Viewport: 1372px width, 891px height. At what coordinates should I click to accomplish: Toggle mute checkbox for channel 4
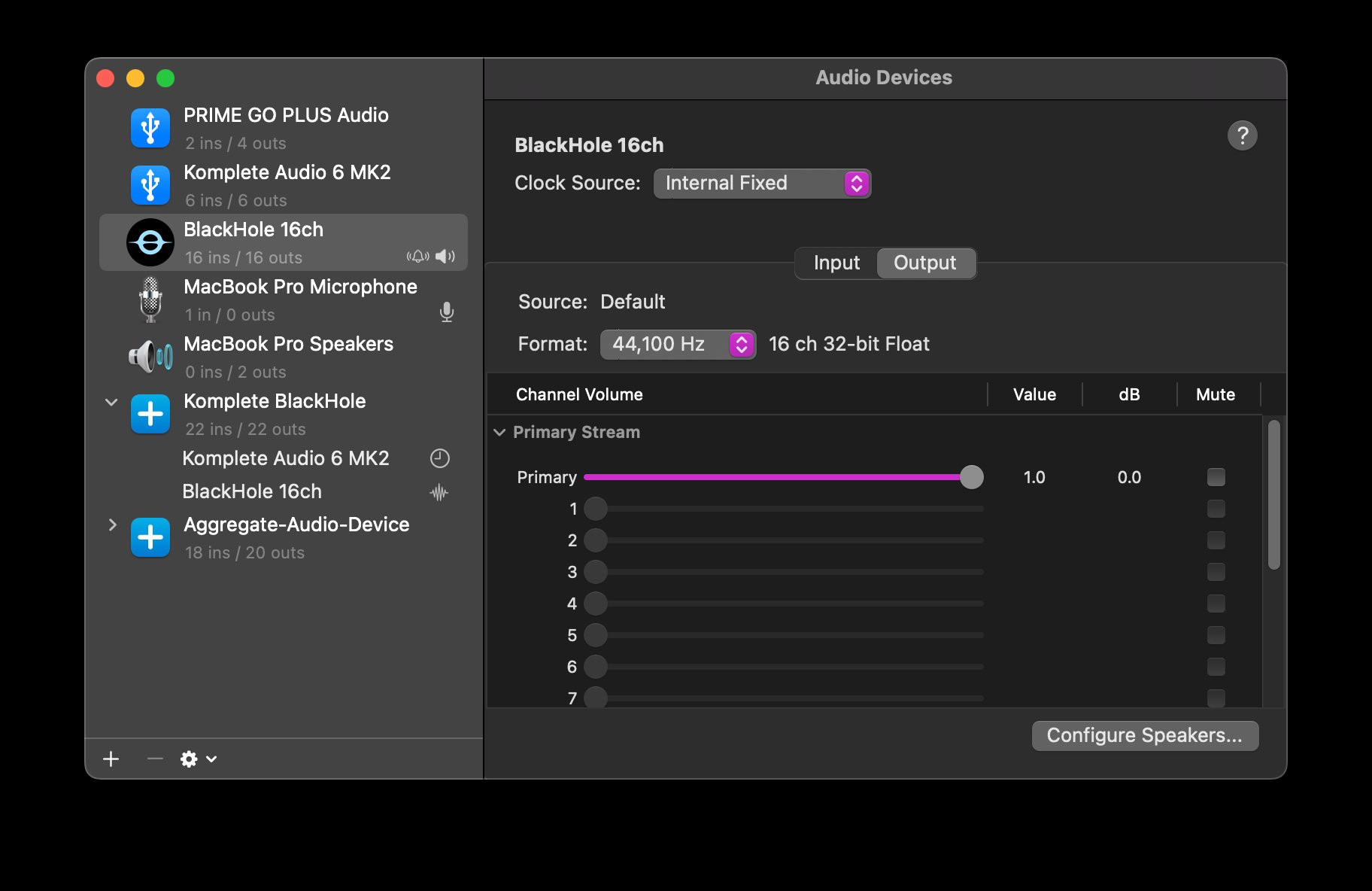coord(1216,604)
